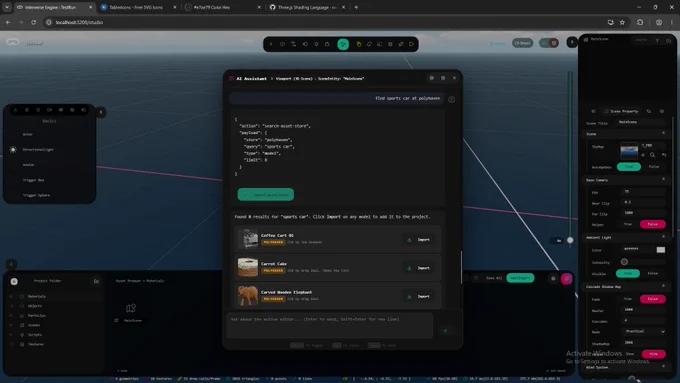Viewport: 680px width, 383px height.
Task: Click the first icon in viewport toolbar
Action: pos(271,44)
